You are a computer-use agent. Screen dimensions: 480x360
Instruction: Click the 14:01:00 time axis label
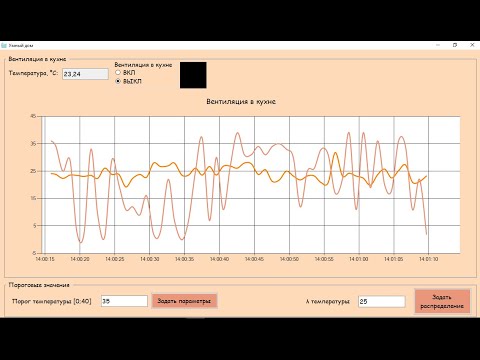[x=359, y=259]
